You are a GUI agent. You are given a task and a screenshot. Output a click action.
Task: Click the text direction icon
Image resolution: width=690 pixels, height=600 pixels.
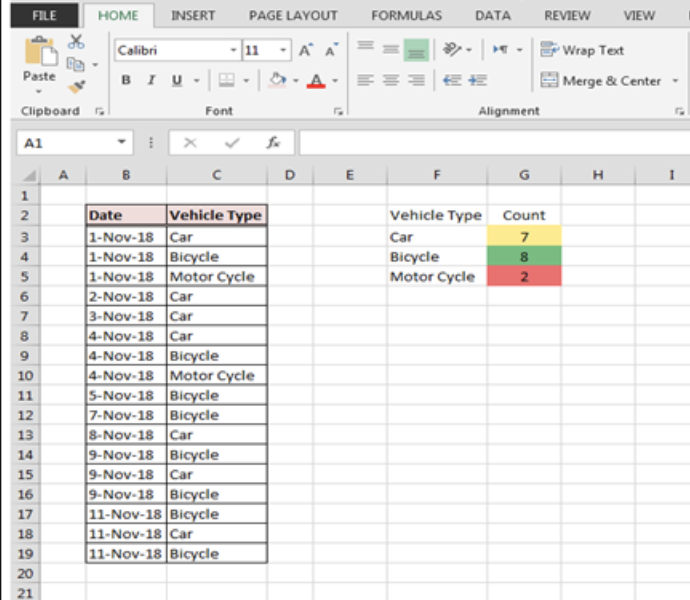point(500,49)
